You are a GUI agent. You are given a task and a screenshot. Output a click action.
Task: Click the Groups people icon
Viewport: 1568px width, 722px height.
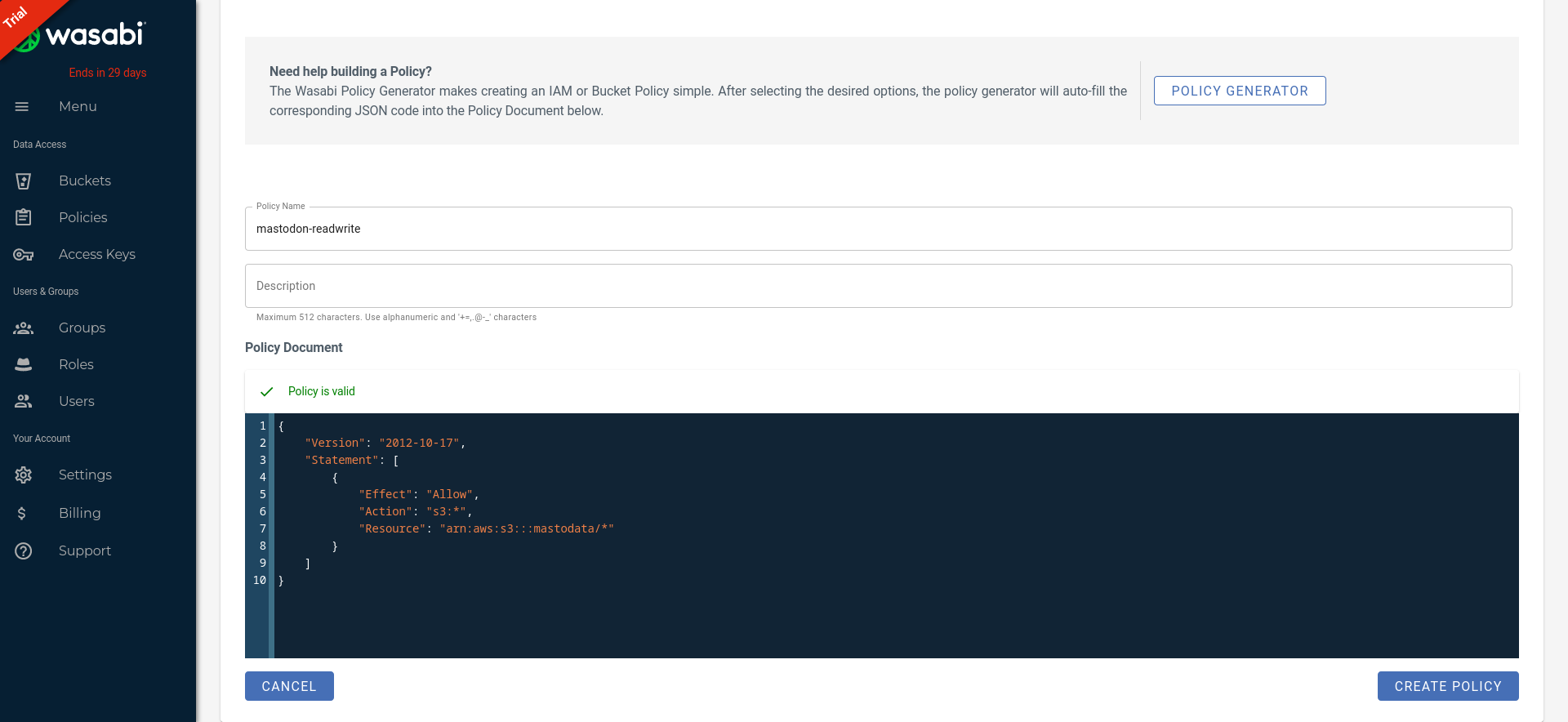pos(24,328)
